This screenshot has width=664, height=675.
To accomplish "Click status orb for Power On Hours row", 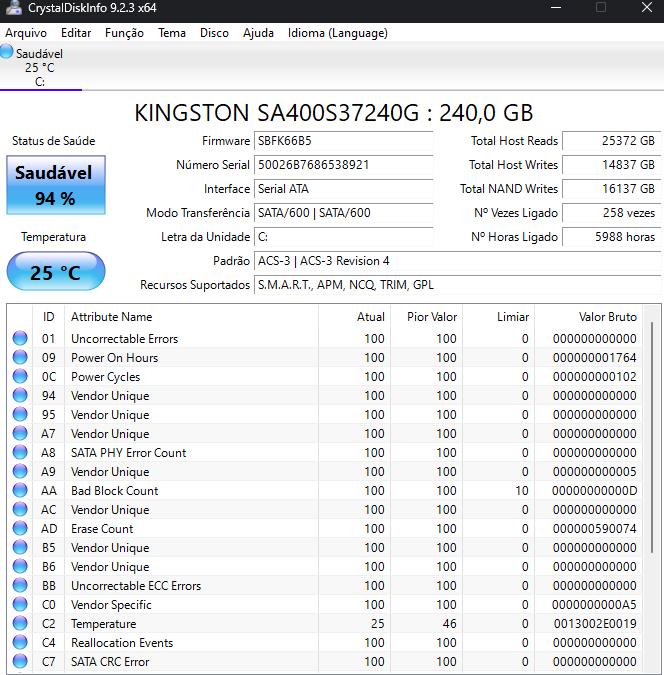I will pyautogui.click(x=20, y=357).
